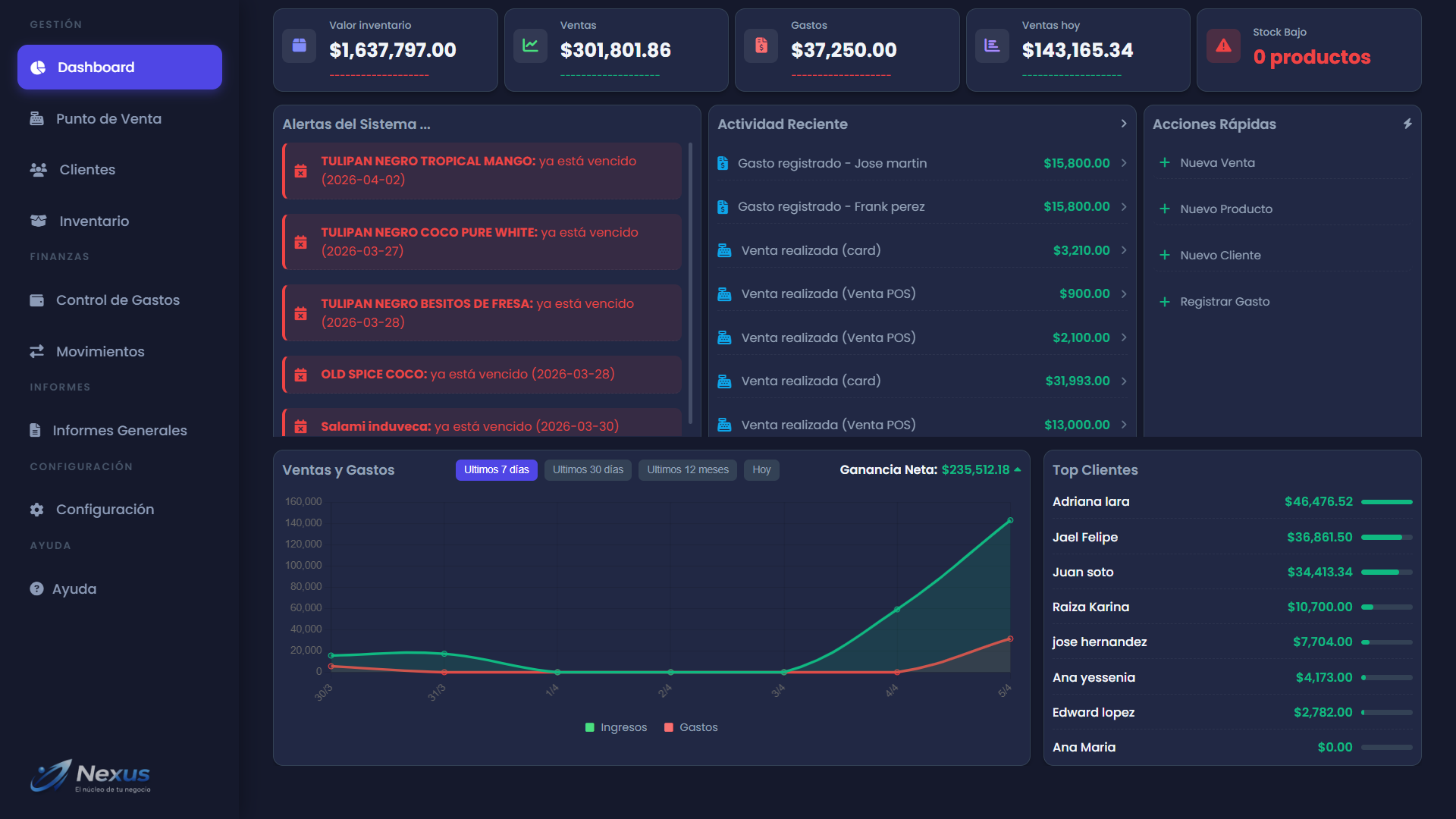Click the Nexus logo in the sidebar
This screenshot has width=1456, height=819.
tap(91, 776)
